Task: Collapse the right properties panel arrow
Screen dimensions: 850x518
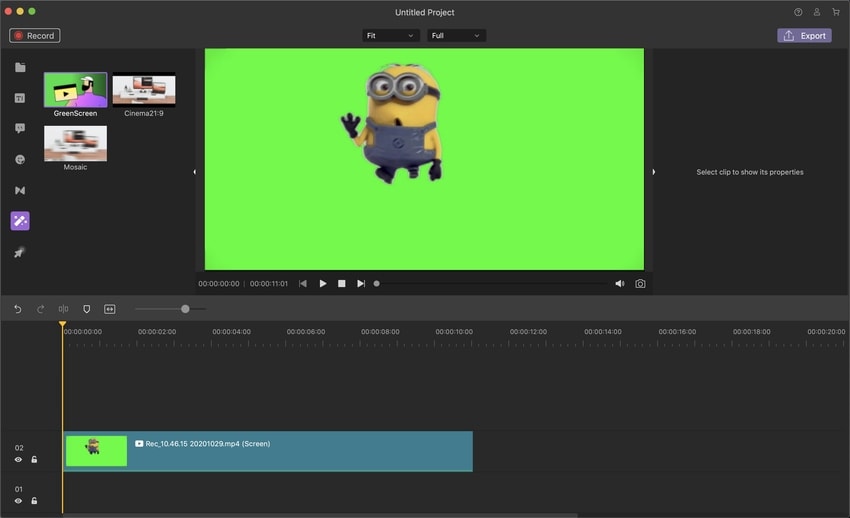Action: pyautogui.click(x=654, y=172)
